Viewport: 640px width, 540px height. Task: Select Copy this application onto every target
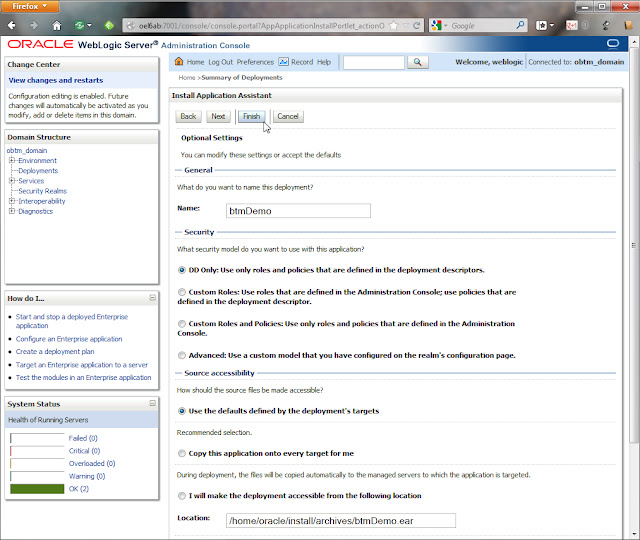182,453
